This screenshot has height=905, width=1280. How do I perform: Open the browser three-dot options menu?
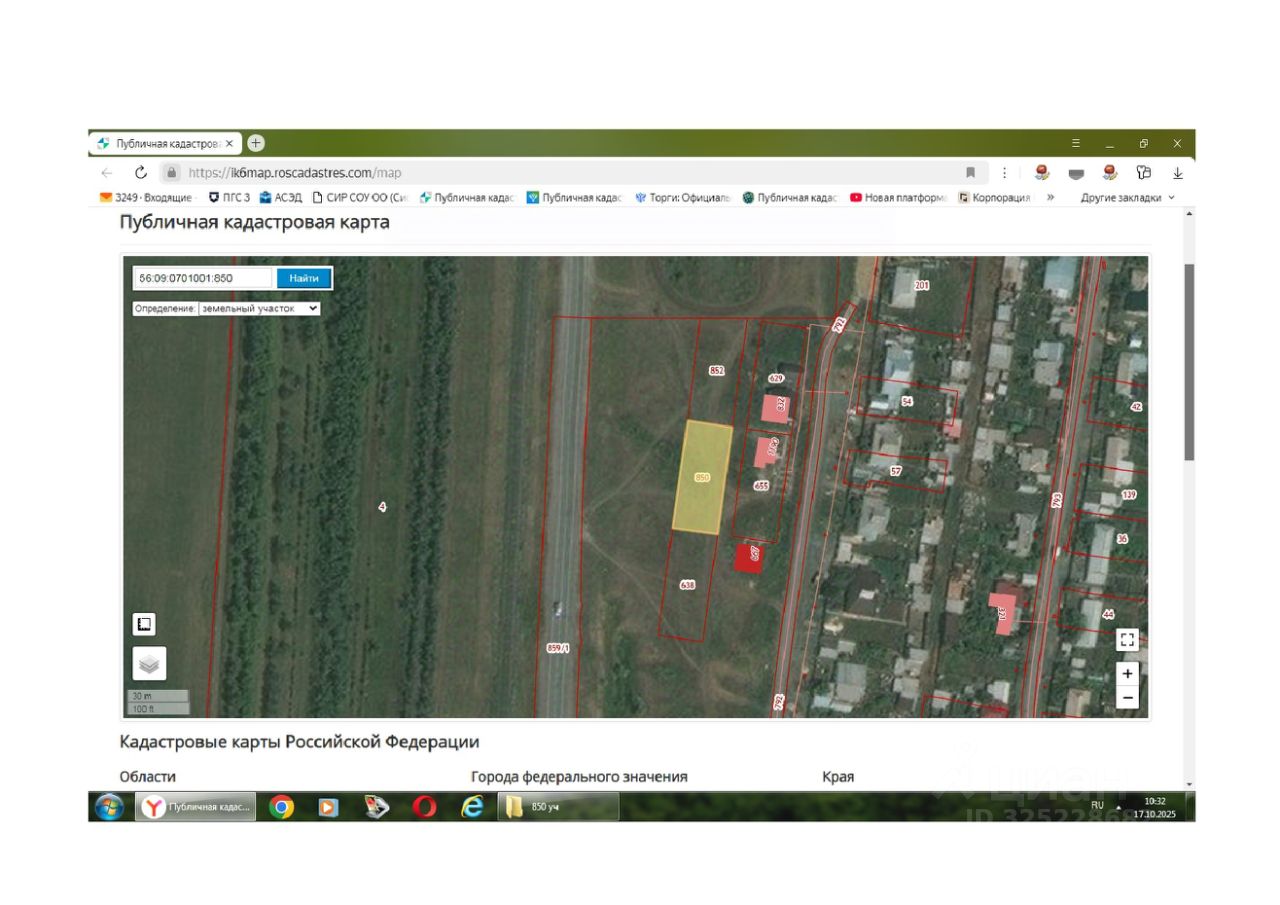(1005, 172)
